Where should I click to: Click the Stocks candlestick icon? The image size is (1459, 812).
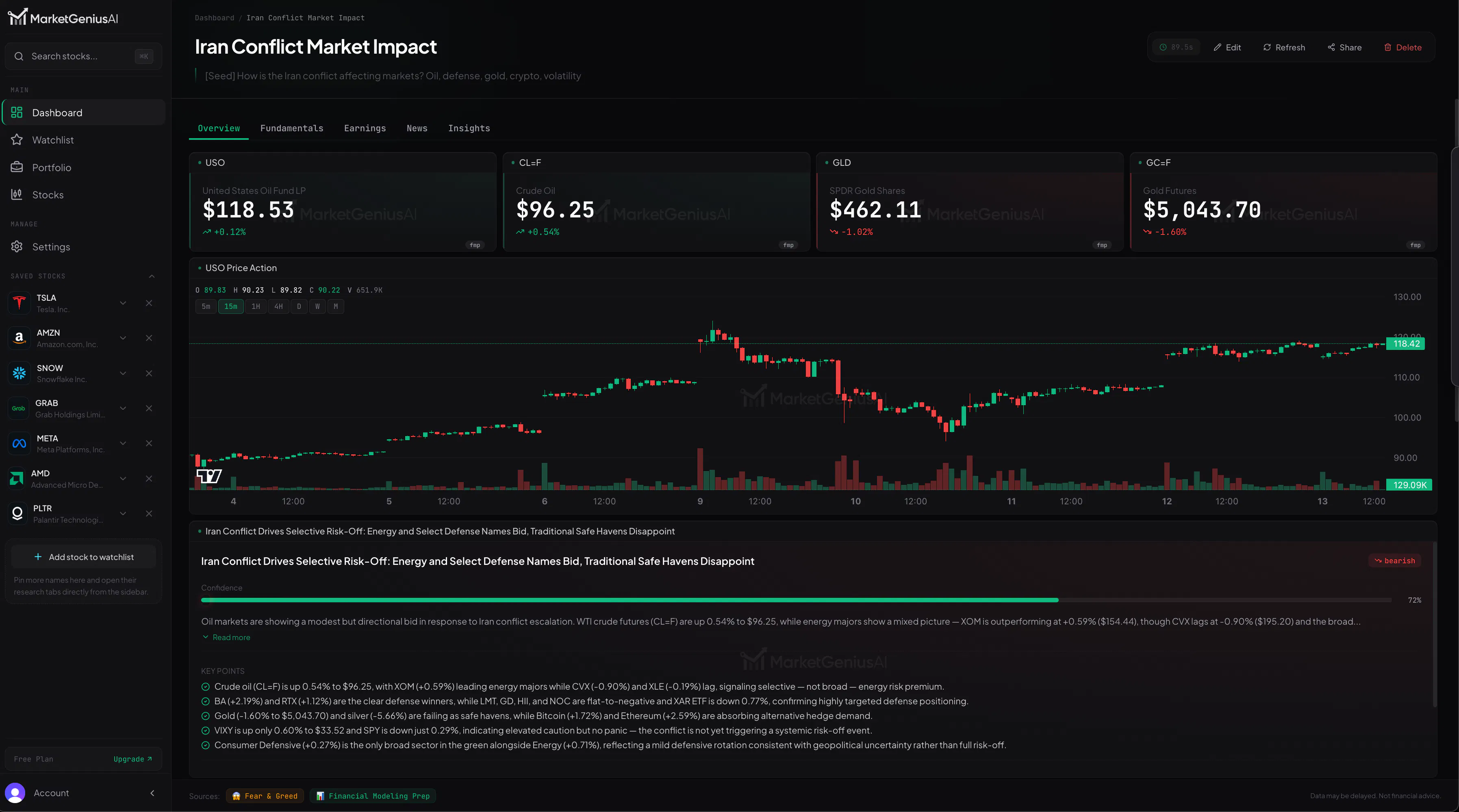click(17, 194)
